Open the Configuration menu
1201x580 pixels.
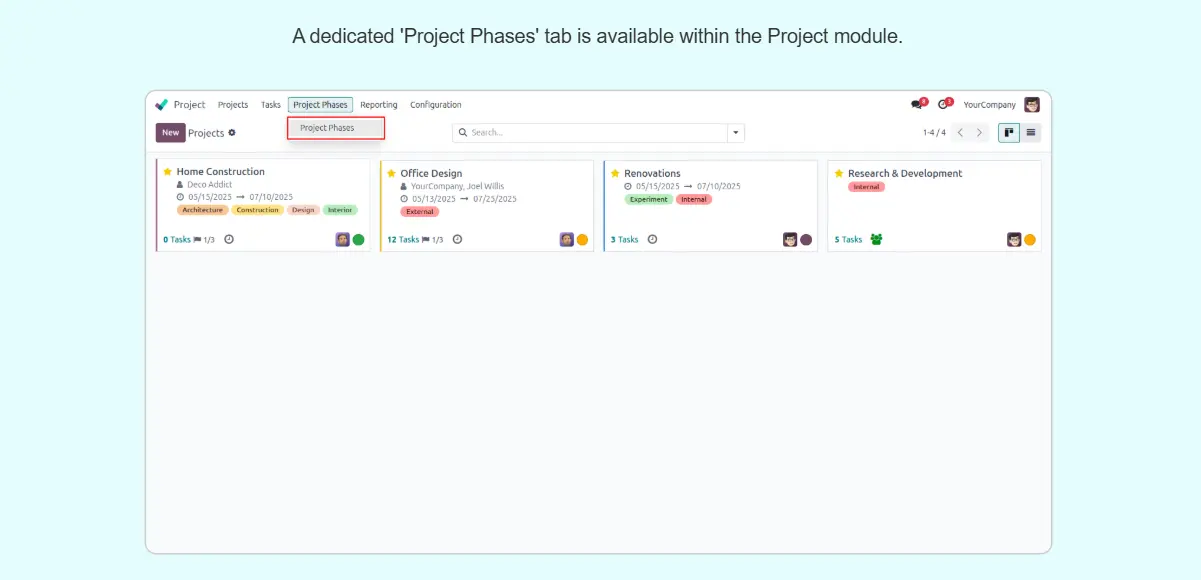(x=436, y=105)
